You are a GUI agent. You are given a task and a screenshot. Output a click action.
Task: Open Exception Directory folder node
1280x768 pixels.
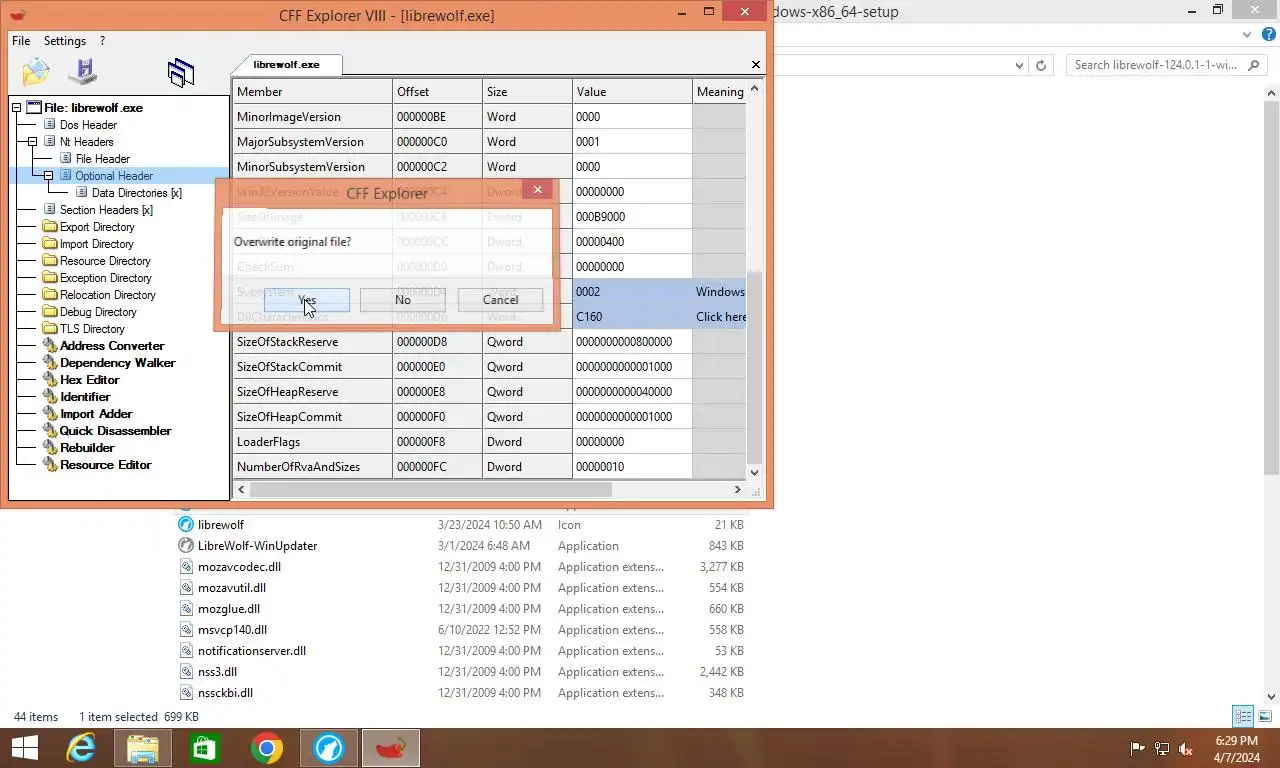pyautogui.click(x=106, y=278)
